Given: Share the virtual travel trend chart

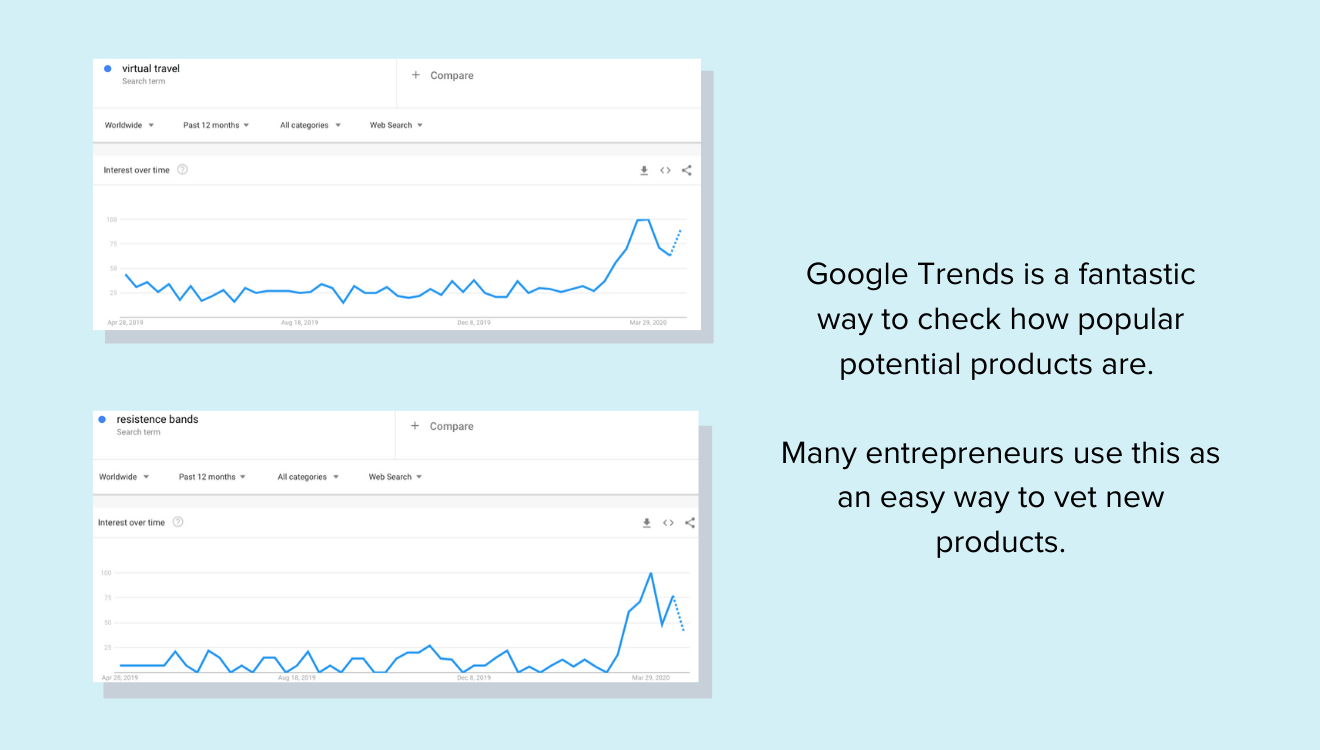Looking at the screenshot, I should coord(686,171).
